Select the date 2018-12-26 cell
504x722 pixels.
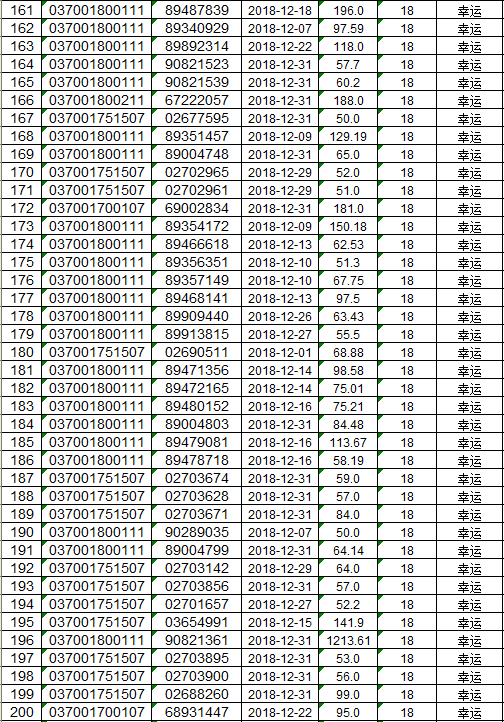[x=280, y=316]
